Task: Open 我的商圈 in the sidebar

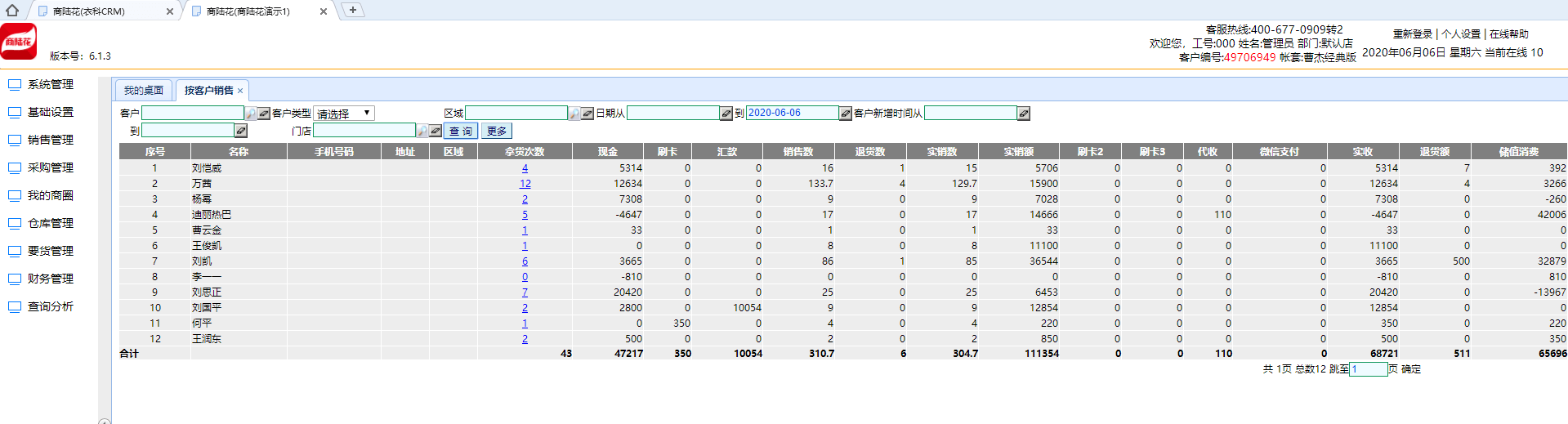Action: pyautogui.click(x=50, y=195)
